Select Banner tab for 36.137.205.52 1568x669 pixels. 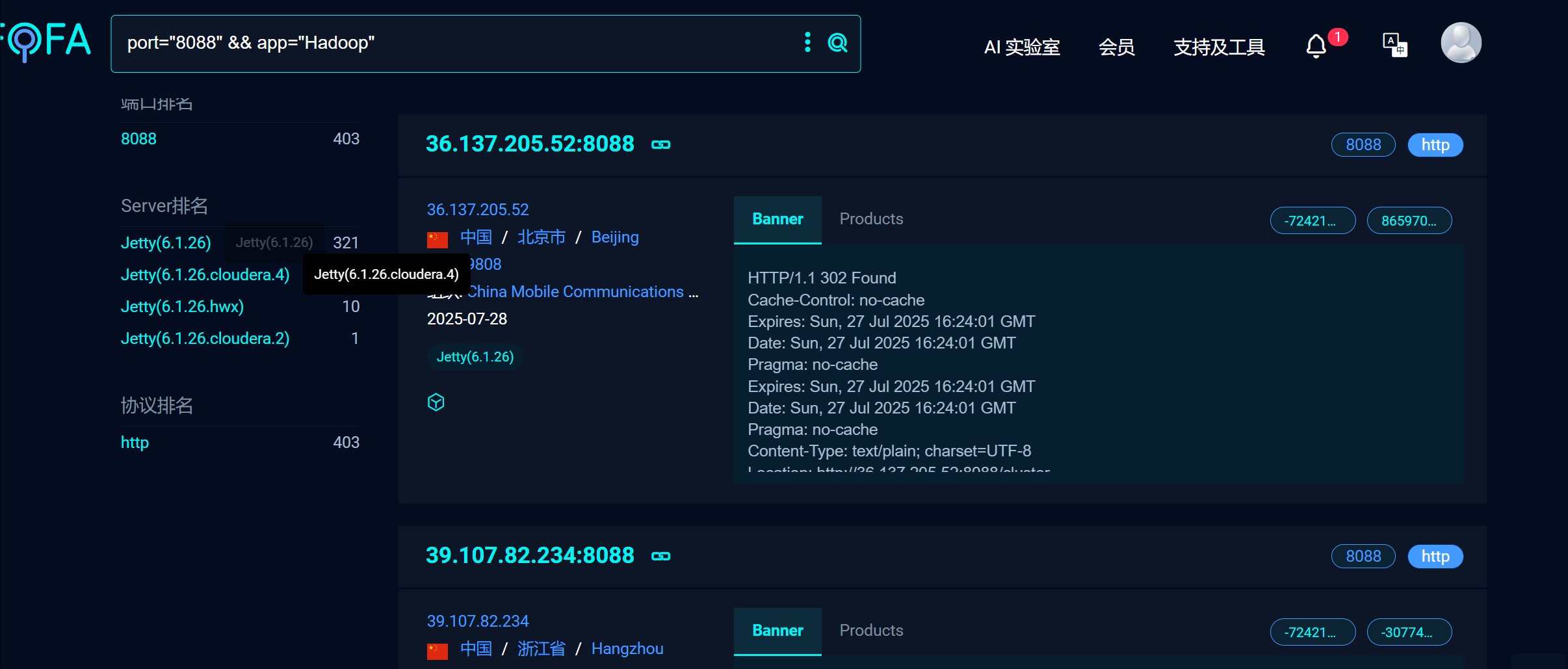777,220
